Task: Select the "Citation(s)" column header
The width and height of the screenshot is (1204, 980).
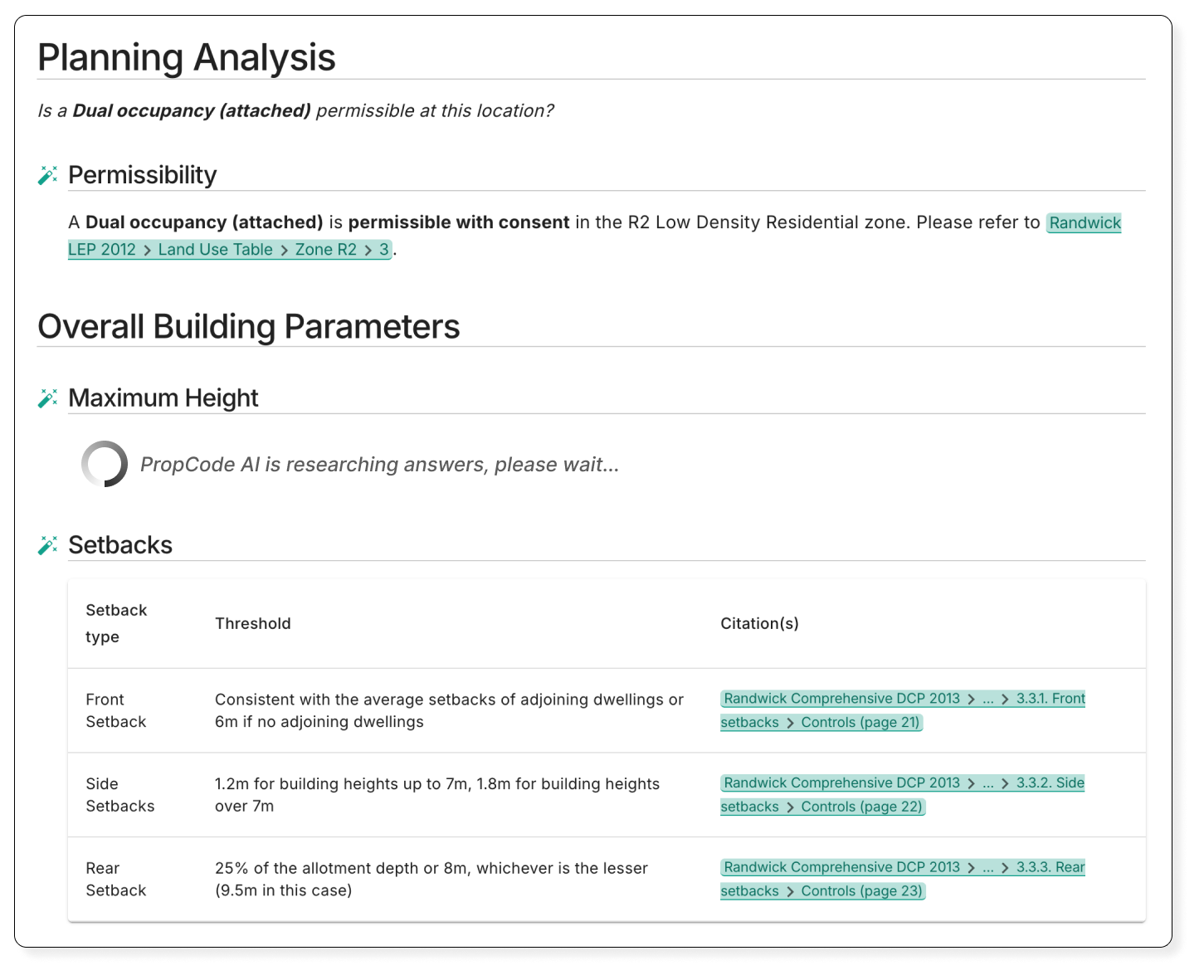Action: pos(760,623)
